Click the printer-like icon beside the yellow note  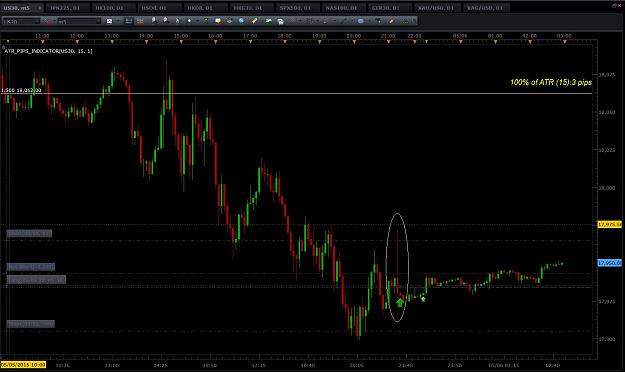[x=230, y=21]
